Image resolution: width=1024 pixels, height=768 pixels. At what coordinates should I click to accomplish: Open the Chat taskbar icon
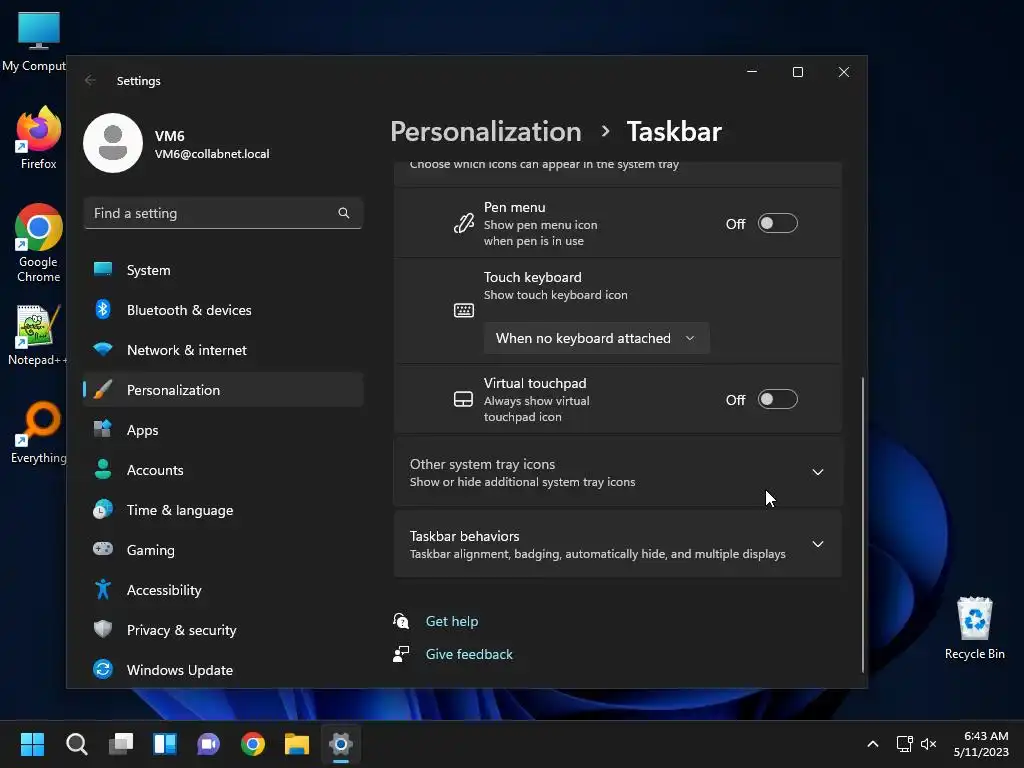(208, 744)
